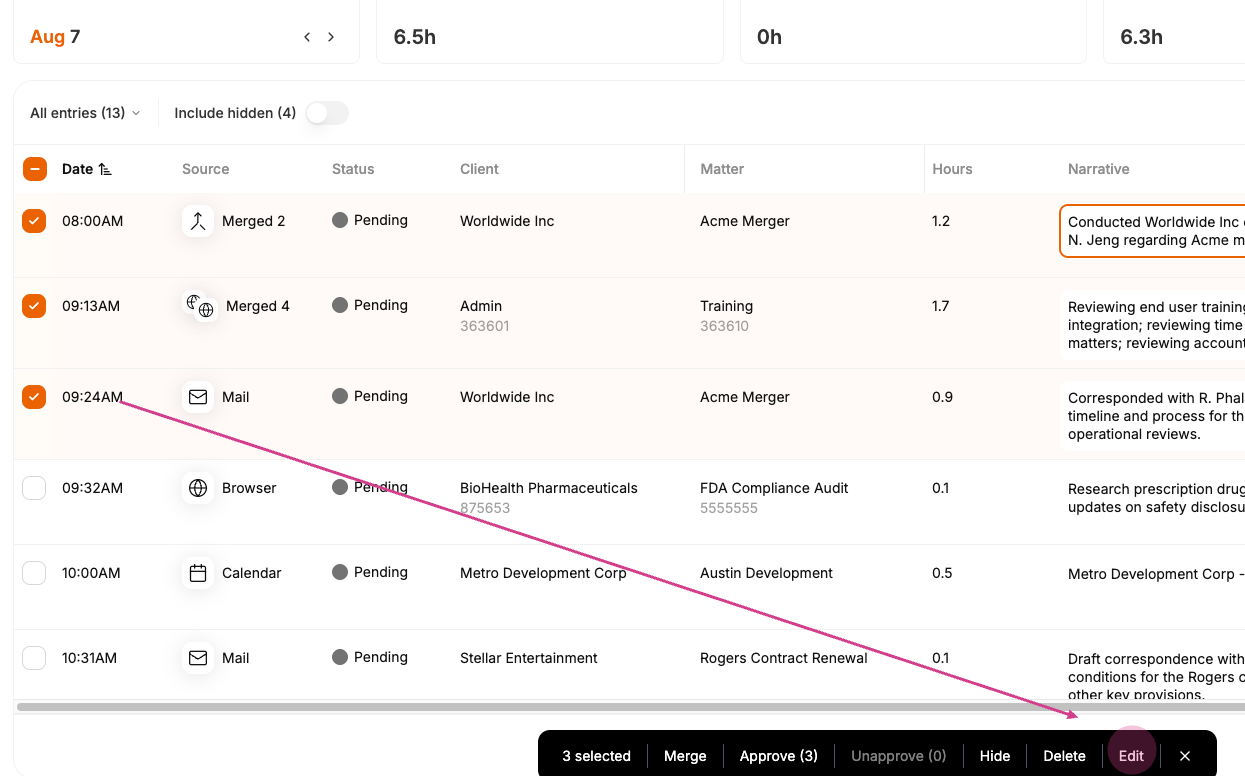This screenshot has height=776, width=1245.
Task: Click Merge in the selection bar
Action: coord(685,756)
